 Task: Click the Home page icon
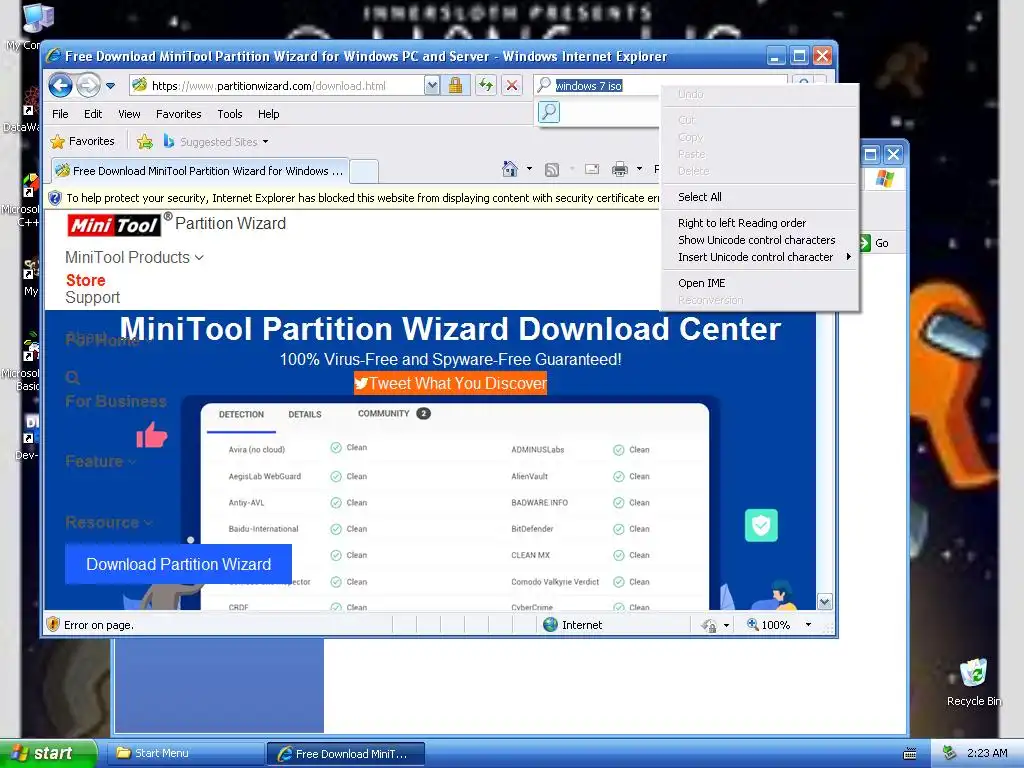click(x=509, y=169)
